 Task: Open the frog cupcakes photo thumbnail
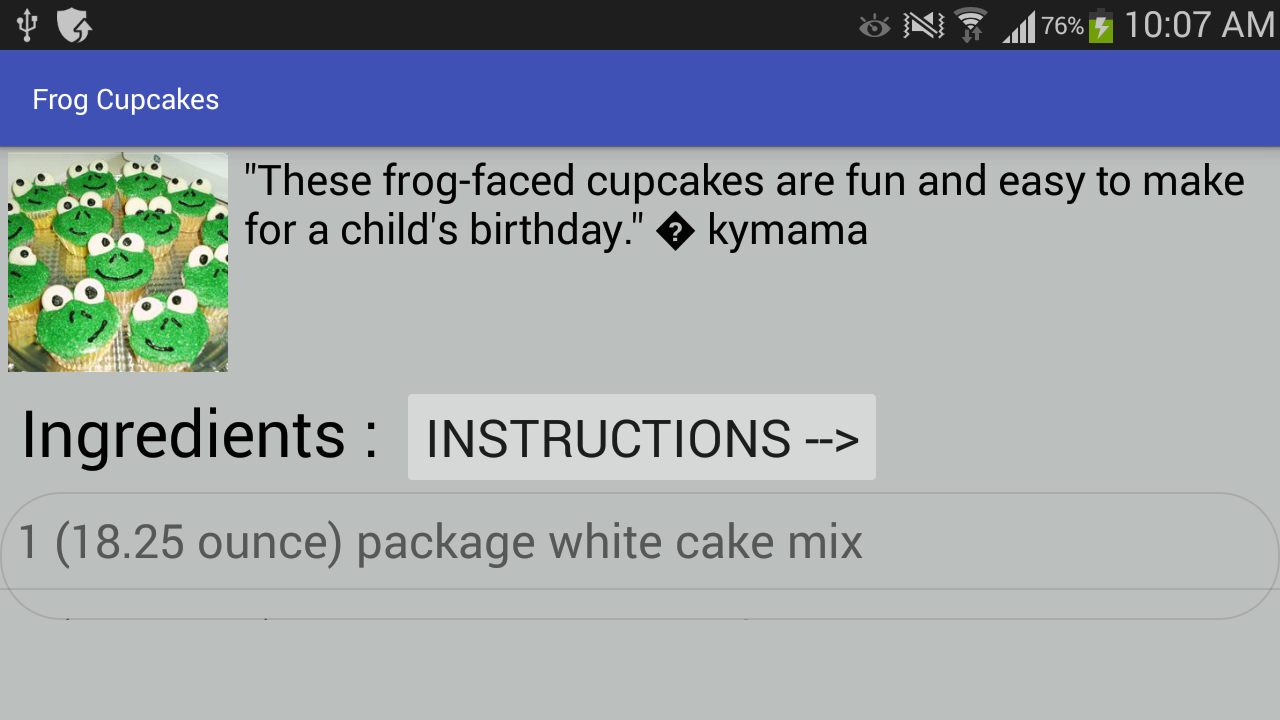click(x=118, y=262)
